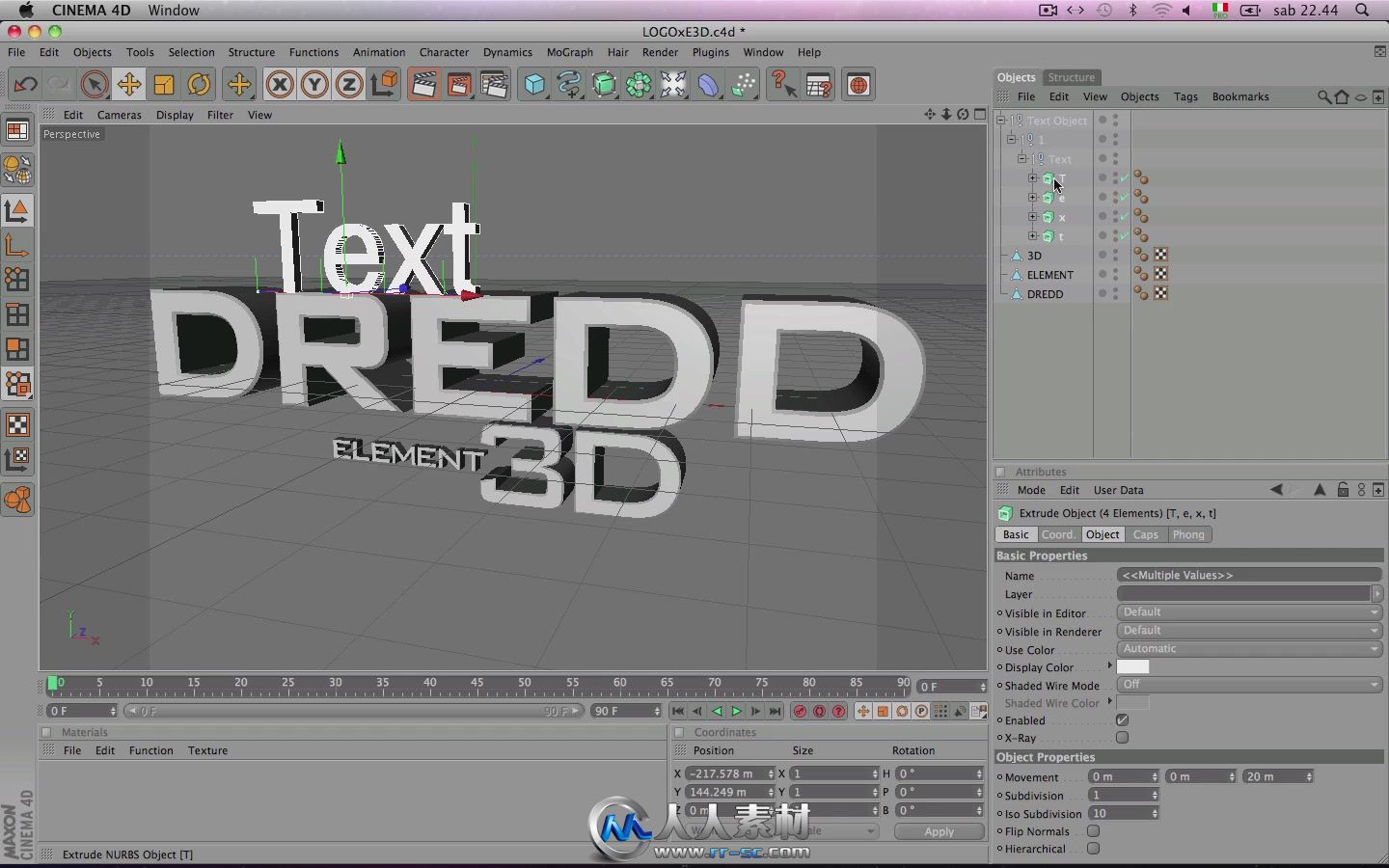Enable the Hierarchical checkbox

click(x=1093, y=849)
